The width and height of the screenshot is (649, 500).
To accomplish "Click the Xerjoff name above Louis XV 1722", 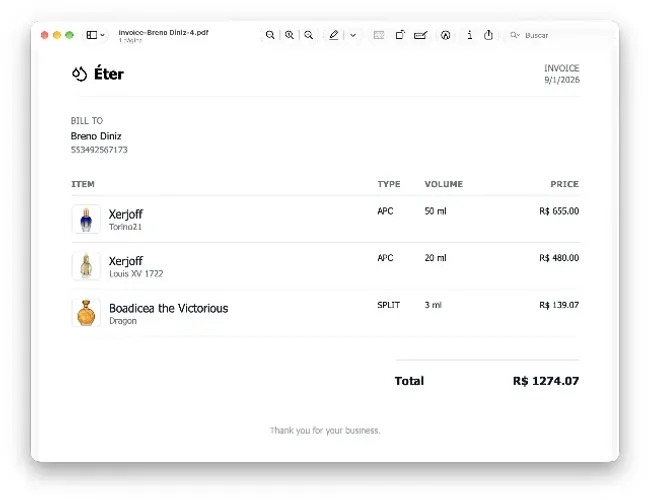I will coord(126,261).
